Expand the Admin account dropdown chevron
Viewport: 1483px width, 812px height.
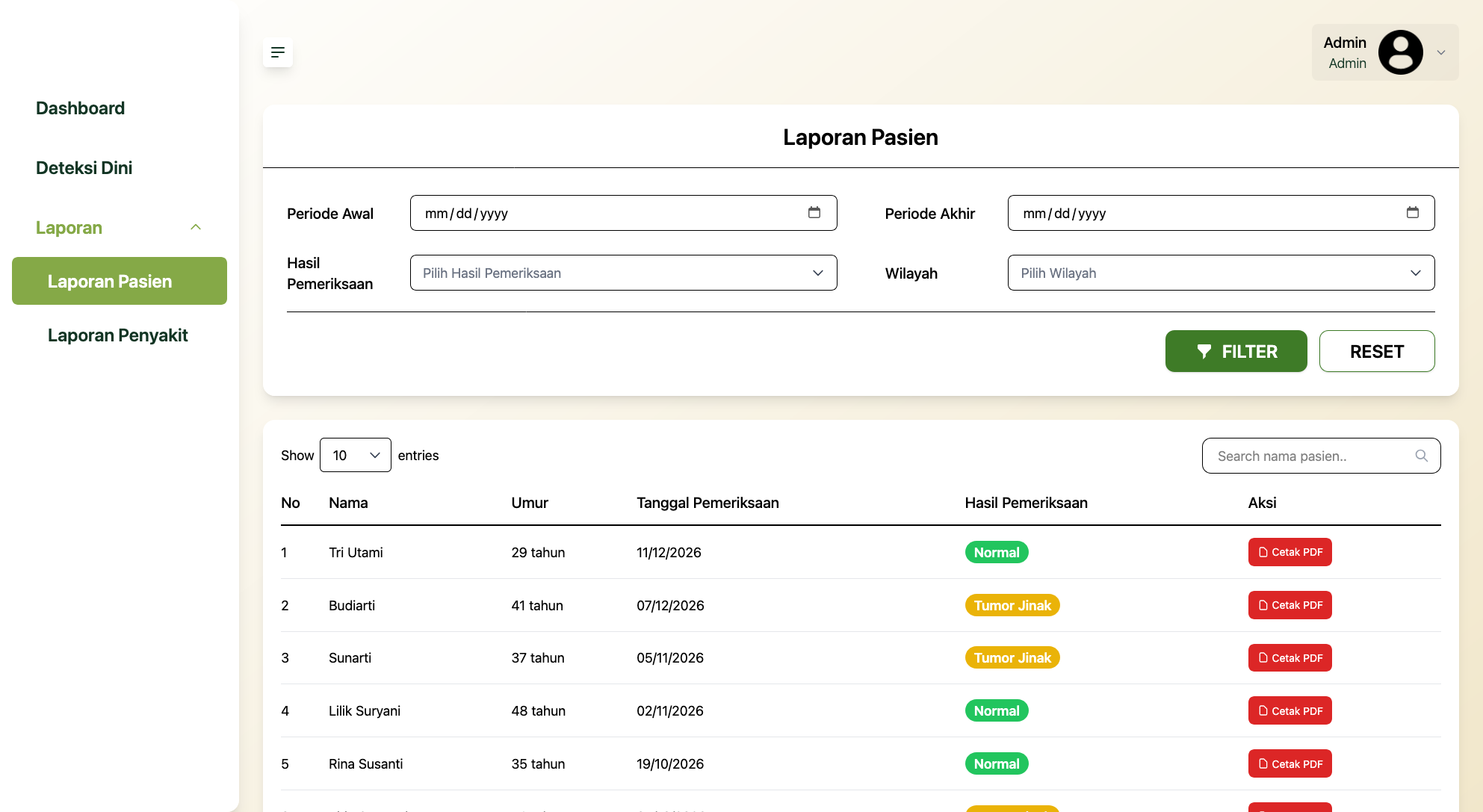[x=1441, y=53]
